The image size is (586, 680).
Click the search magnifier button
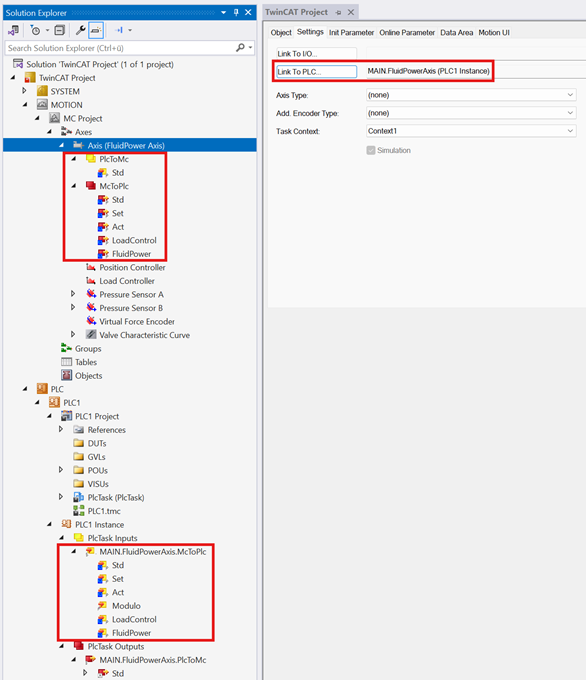click(x=240, y=47)
